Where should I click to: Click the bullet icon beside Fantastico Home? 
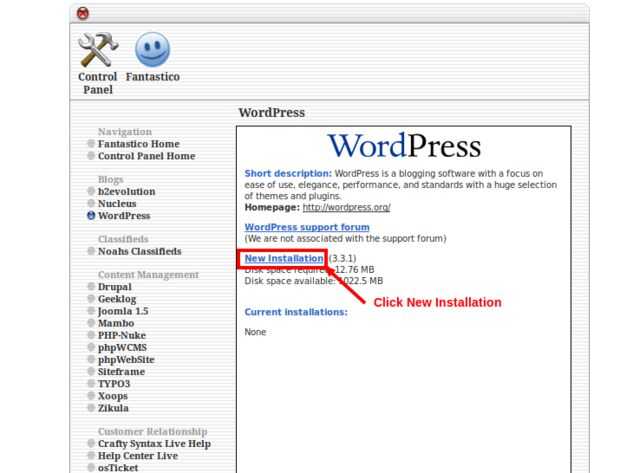coord(91,144)
